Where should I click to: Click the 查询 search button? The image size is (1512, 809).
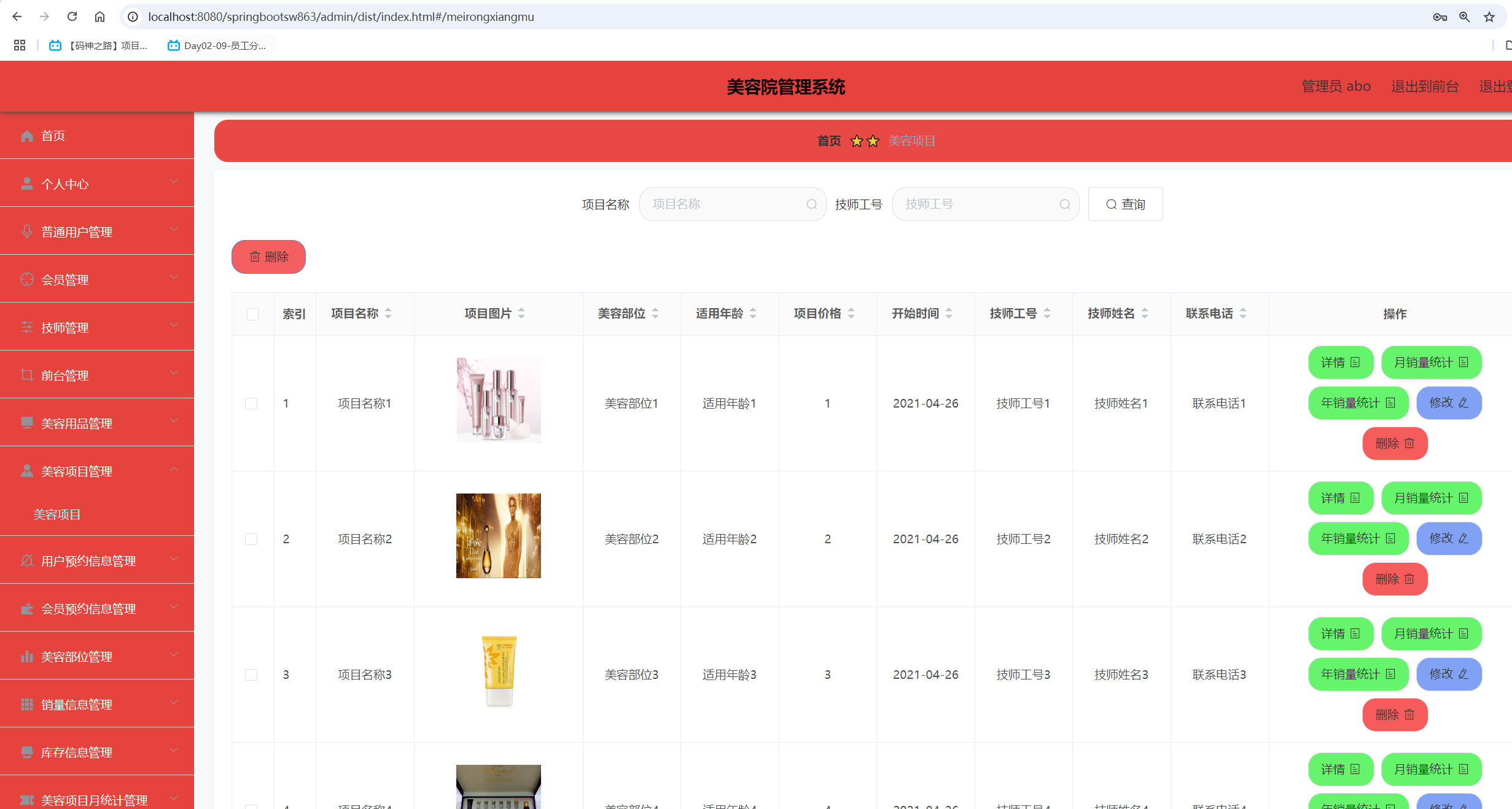point(1125,204)
